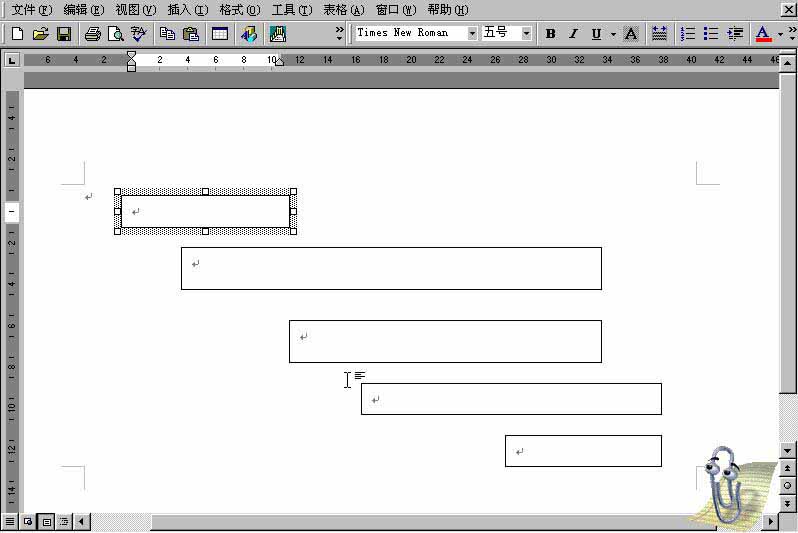Toggle Bold formatting
Image resolution: width=798 pixels, height=533 pixels.
[x=550, y=34]
